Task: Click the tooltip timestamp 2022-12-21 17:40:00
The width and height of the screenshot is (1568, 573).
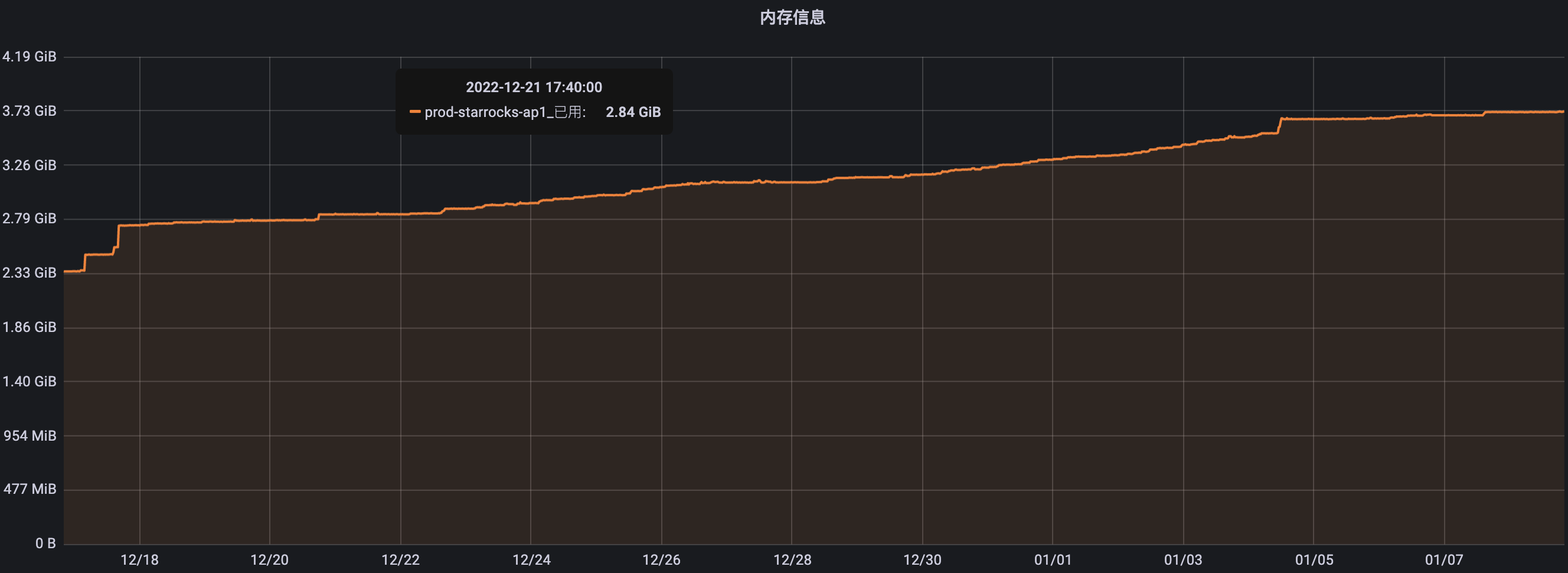Action: pos(534,87)
